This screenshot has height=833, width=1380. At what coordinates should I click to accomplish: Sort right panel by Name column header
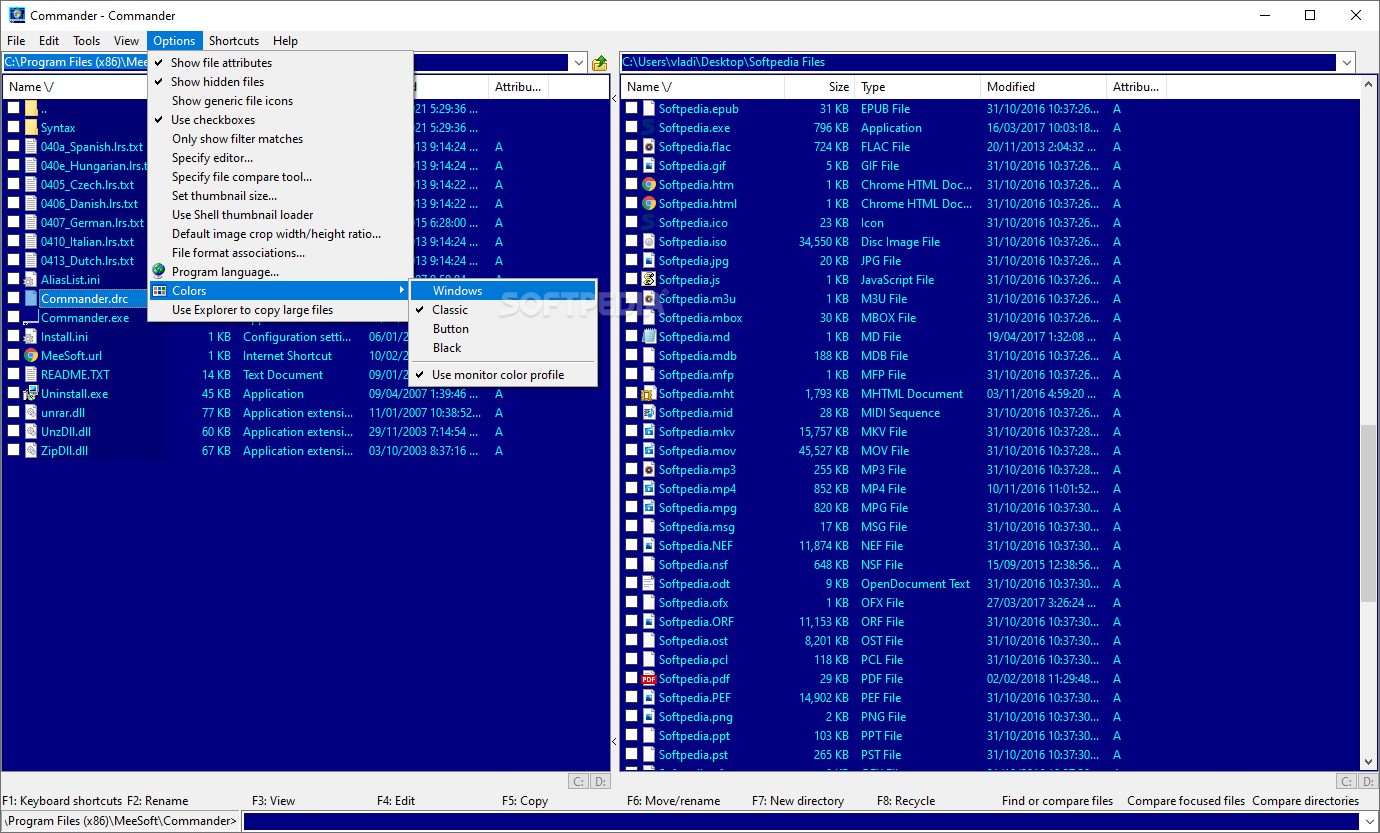click(x=702, y=87)
